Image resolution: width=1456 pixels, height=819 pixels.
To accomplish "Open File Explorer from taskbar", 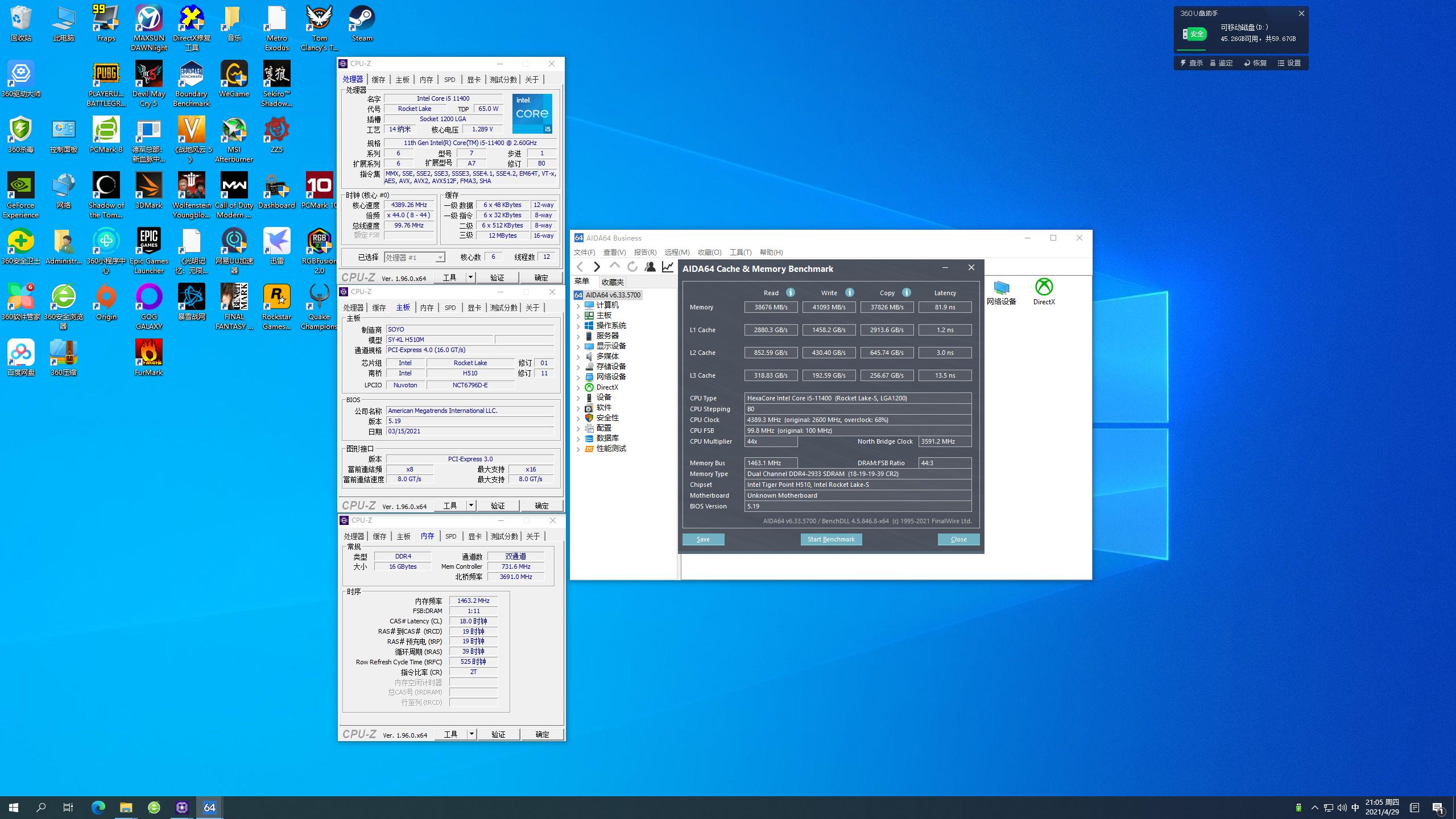I will pyautogui.click(x=126, y=807).
